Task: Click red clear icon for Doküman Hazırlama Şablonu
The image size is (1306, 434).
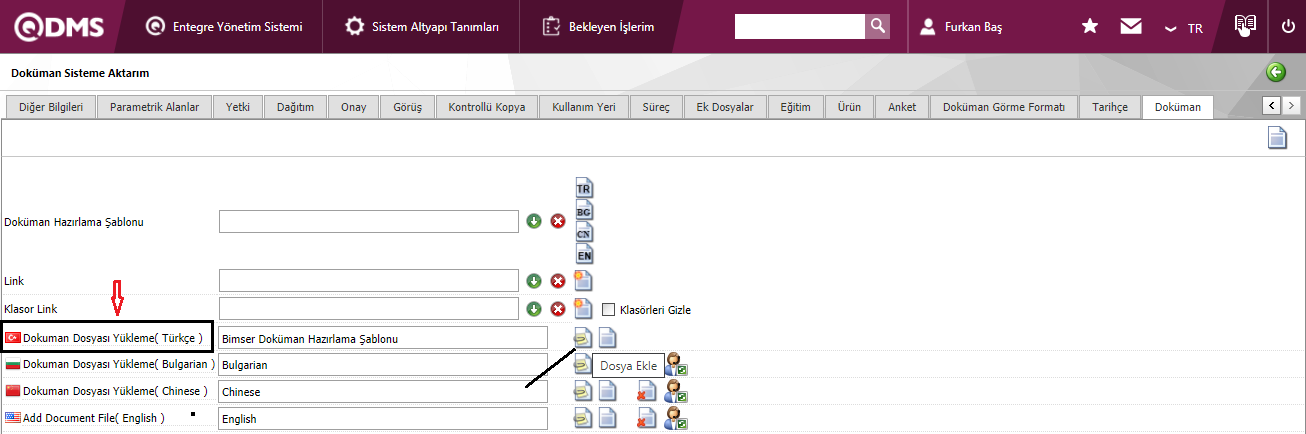Action: pyautogui.click(x=558, y=221)
